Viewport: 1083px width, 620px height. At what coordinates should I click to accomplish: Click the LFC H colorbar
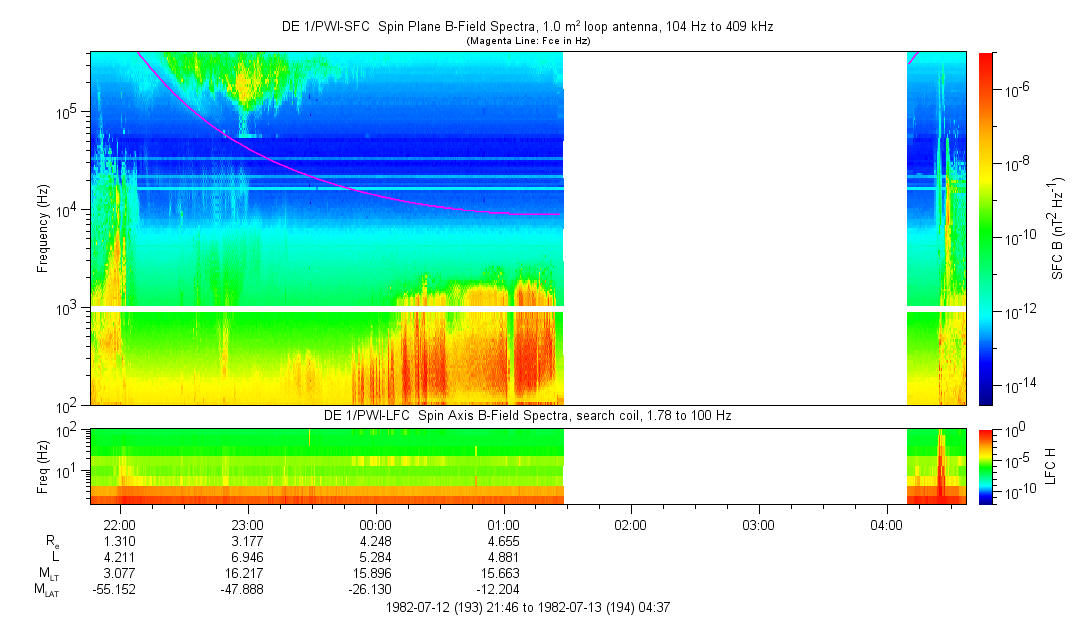click(986, 466)
